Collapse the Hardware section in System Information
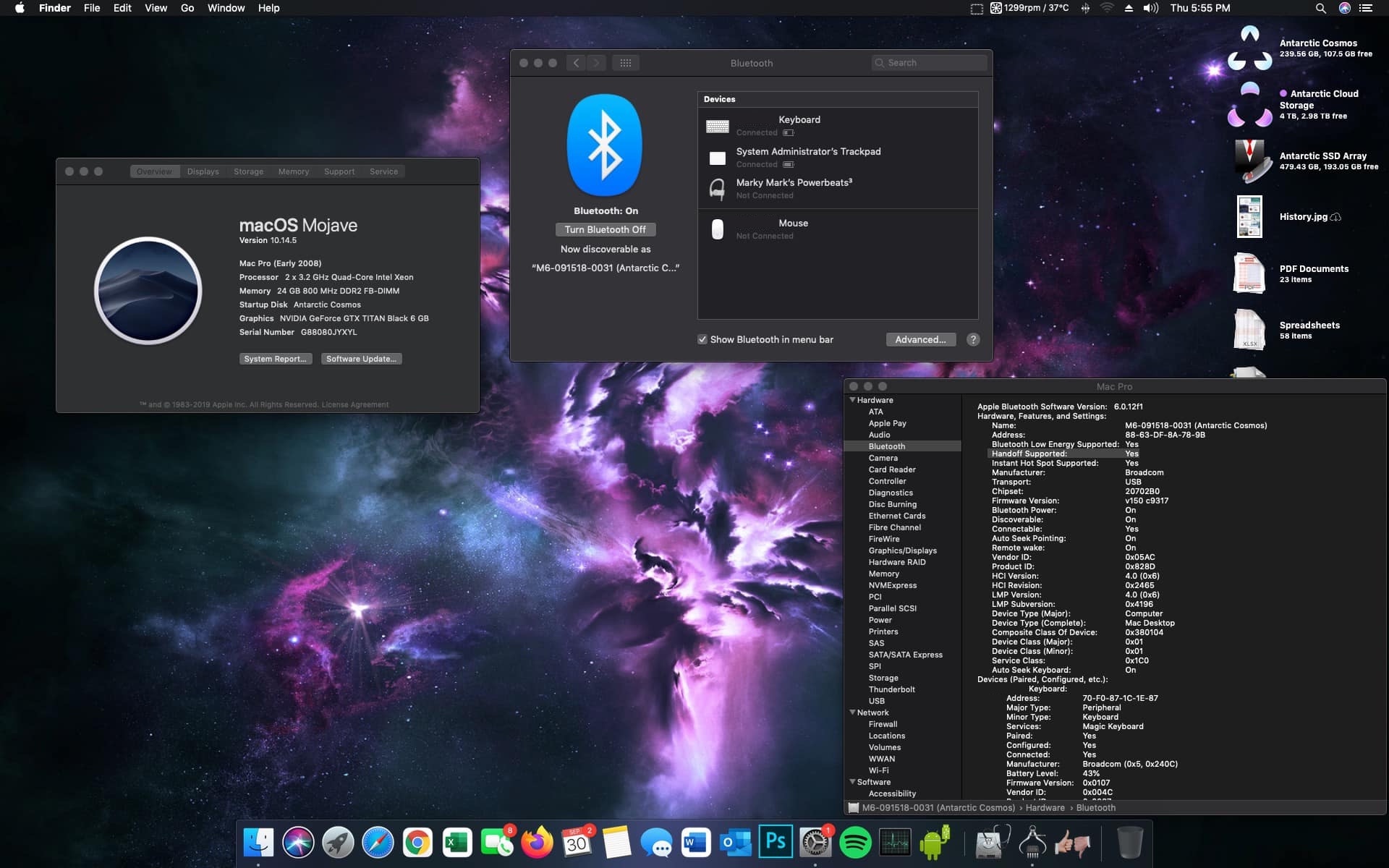Viewport: 1389px width, 868px height. pos(853,399)
